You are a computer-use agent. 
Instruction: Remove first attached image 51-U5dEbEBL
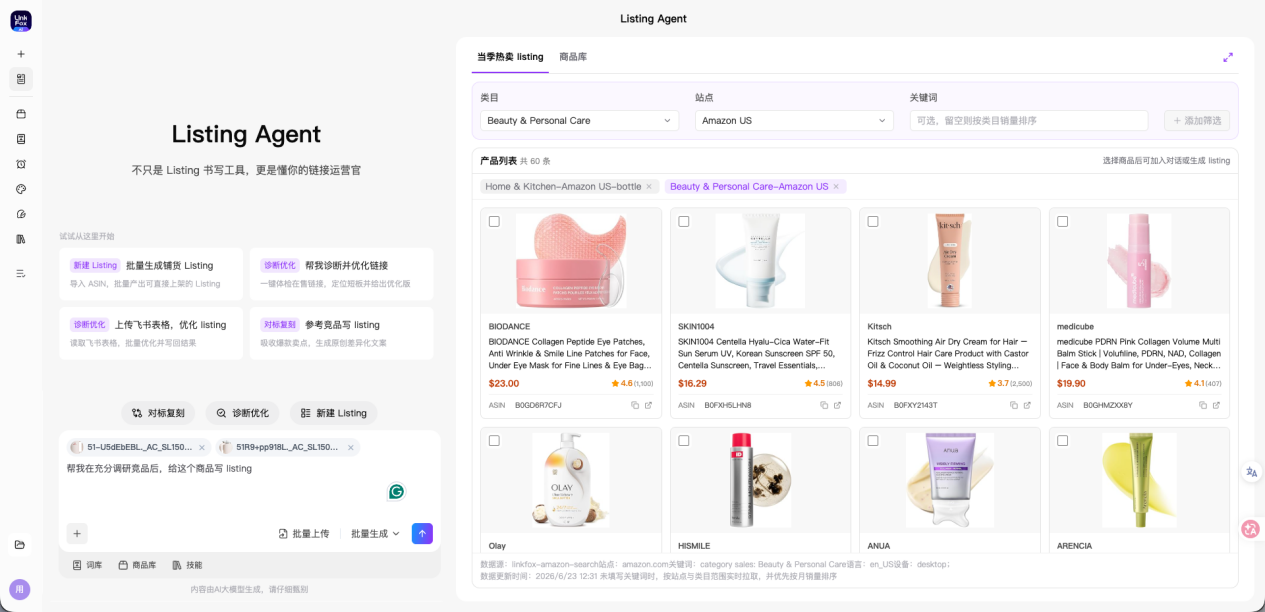tap(201, 448)
